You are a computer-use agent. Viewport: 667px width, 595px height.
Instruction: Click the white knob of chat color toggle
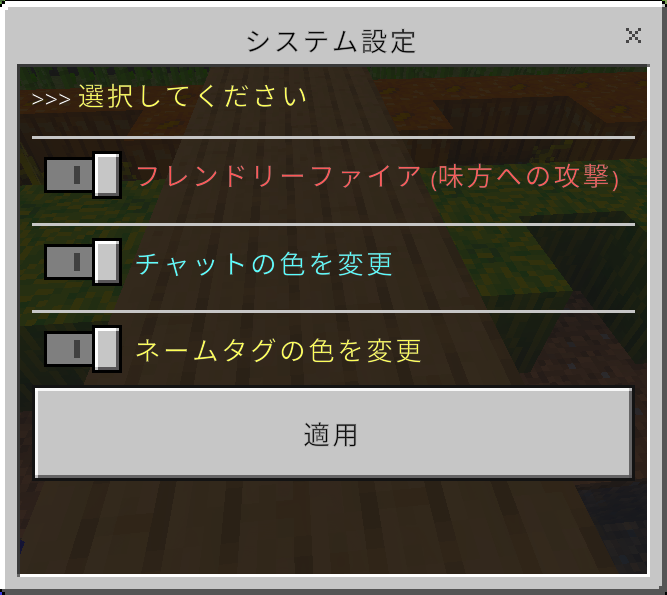point(107,262)
